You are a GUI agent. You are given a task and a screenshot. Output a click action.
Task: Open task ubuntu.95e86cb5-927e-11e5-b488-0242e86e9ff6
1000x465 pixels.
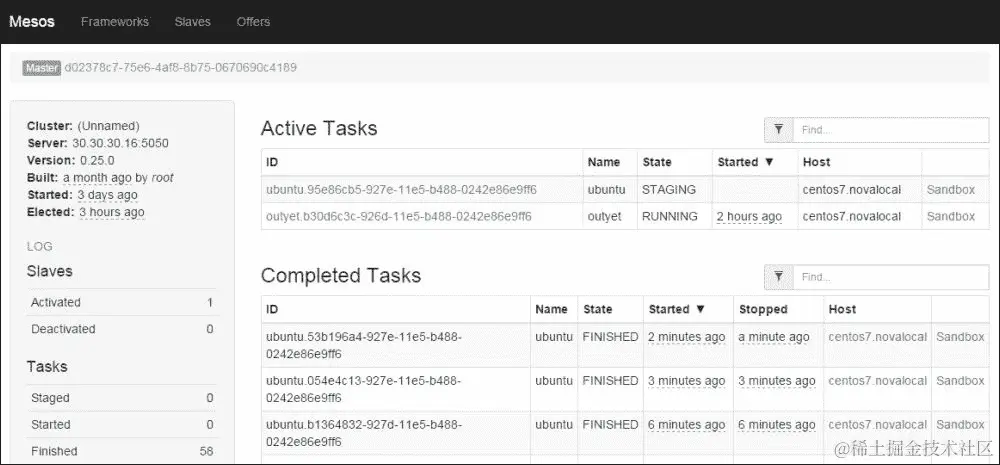point(401,189)
